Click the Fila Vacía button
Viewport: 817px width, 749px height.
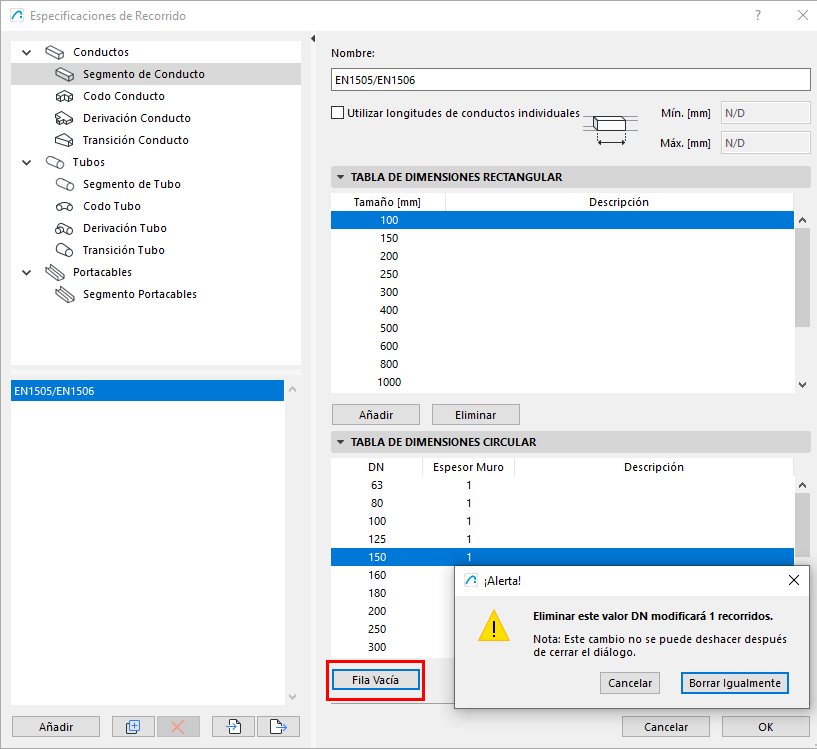(x=376, y=680)
